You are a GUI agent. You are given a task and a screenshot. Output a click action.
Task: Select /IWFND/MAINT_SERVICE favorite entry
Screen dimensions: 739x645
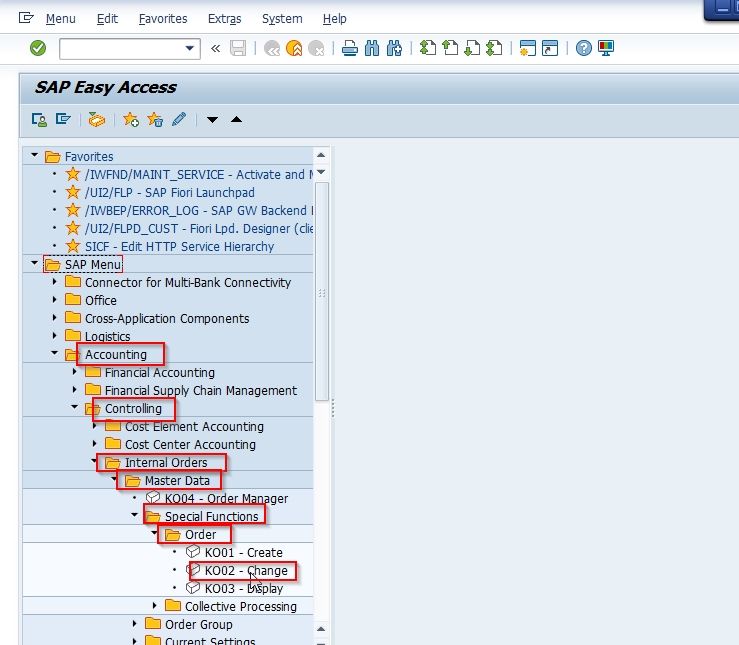pos(198,175)
